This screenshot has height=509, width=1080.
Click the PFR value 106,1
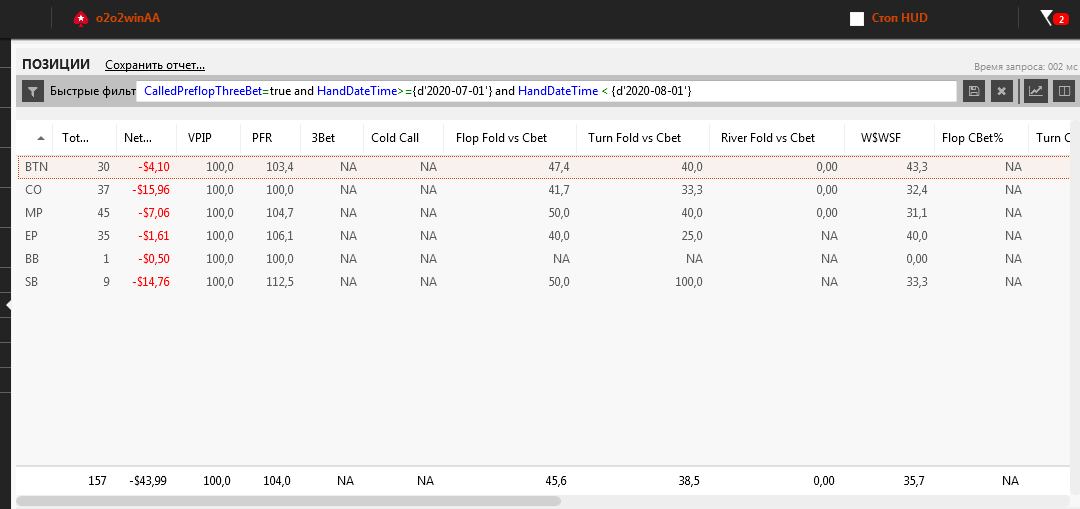[280, 236]
